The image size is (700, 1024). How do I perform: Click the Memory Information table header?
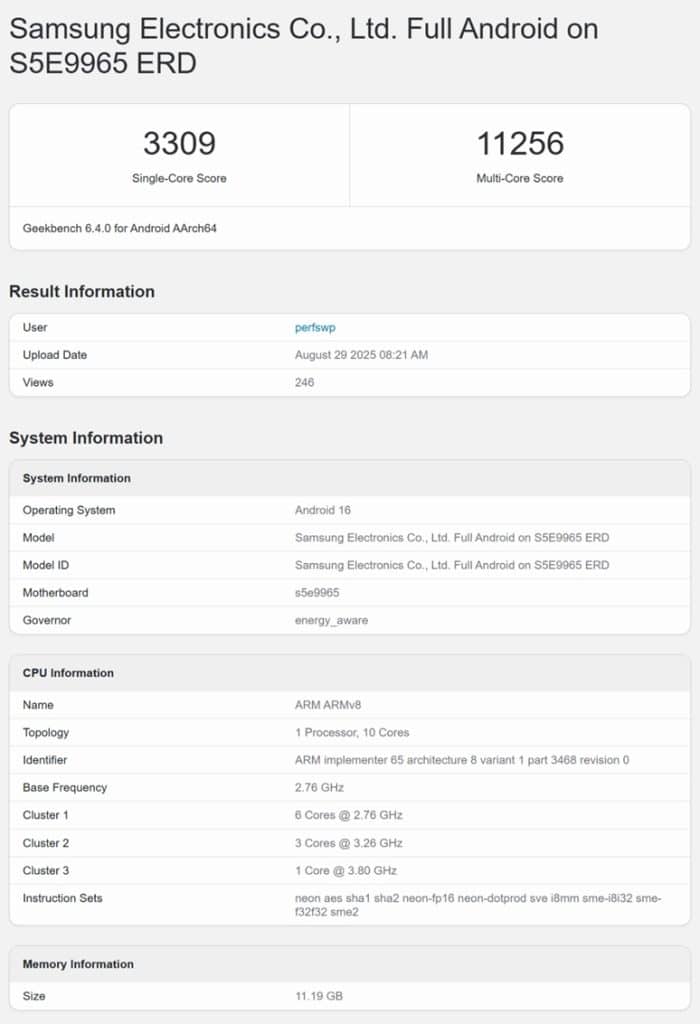[x=78, y=964]
